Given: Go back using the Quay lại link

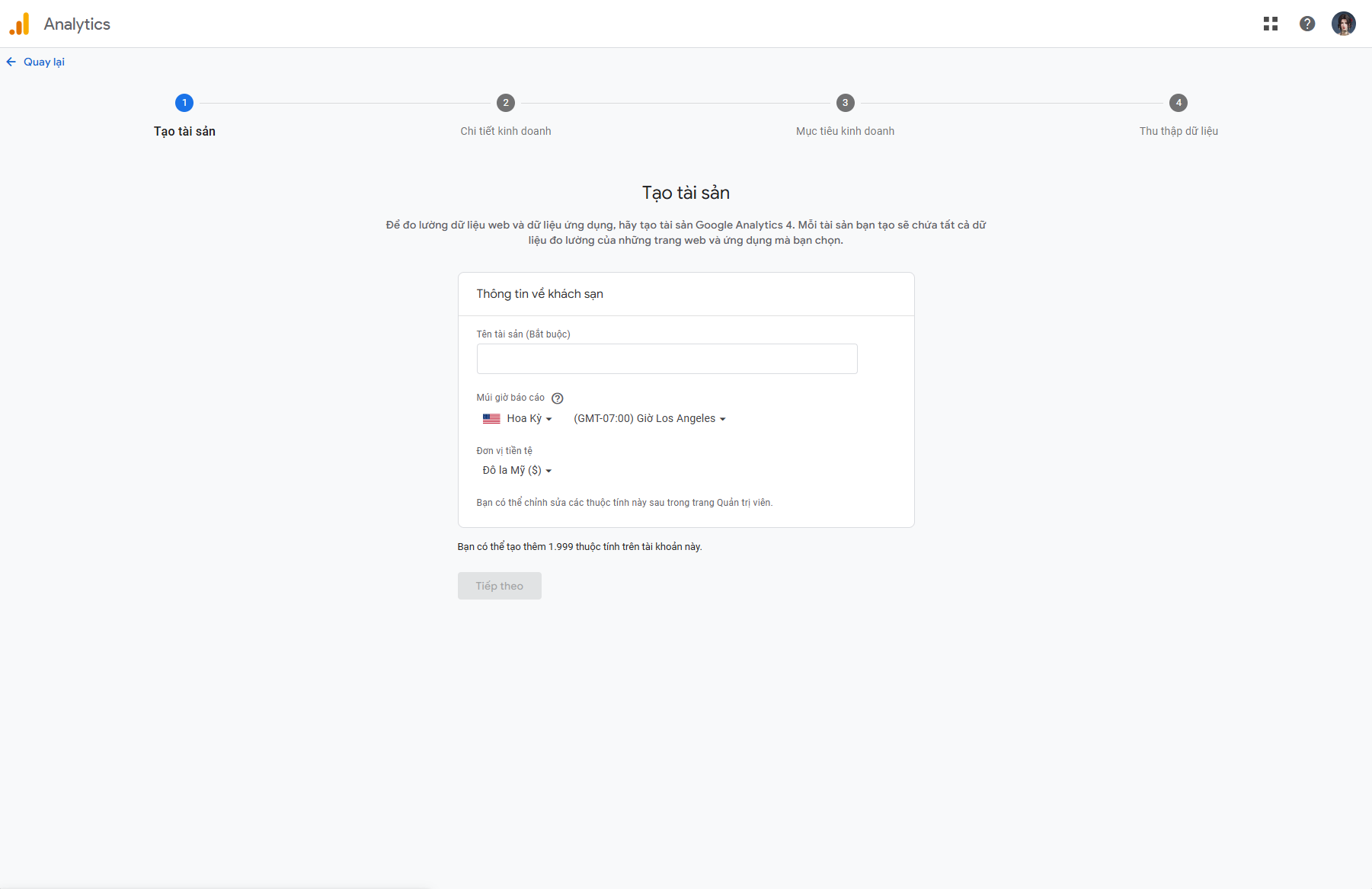Looking at the screenshot, I should (43, 62).
